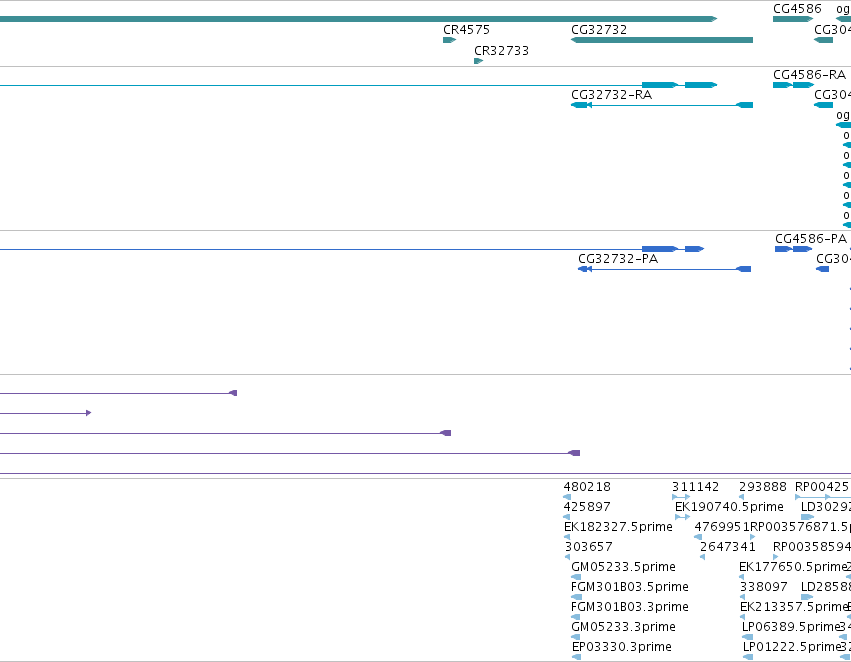Click the CG32732-RA transcript label
The image size is (851, 662).
coord(612,95)
